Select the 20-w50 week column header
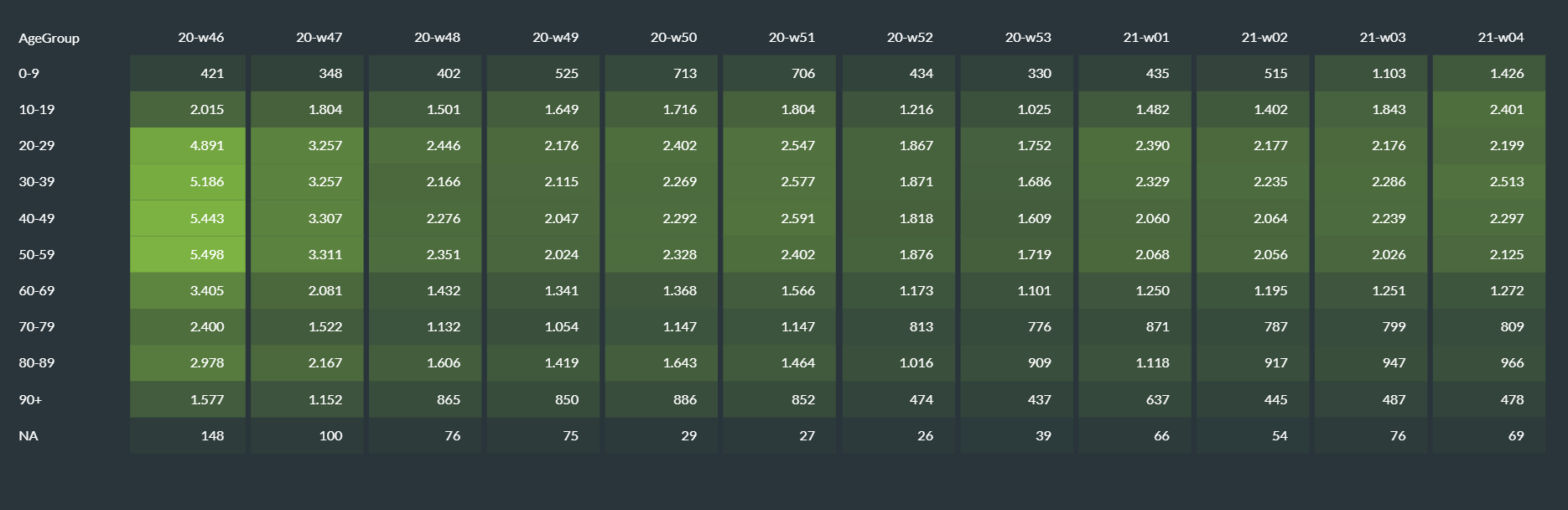The image size is (1568, 510). 673,38
